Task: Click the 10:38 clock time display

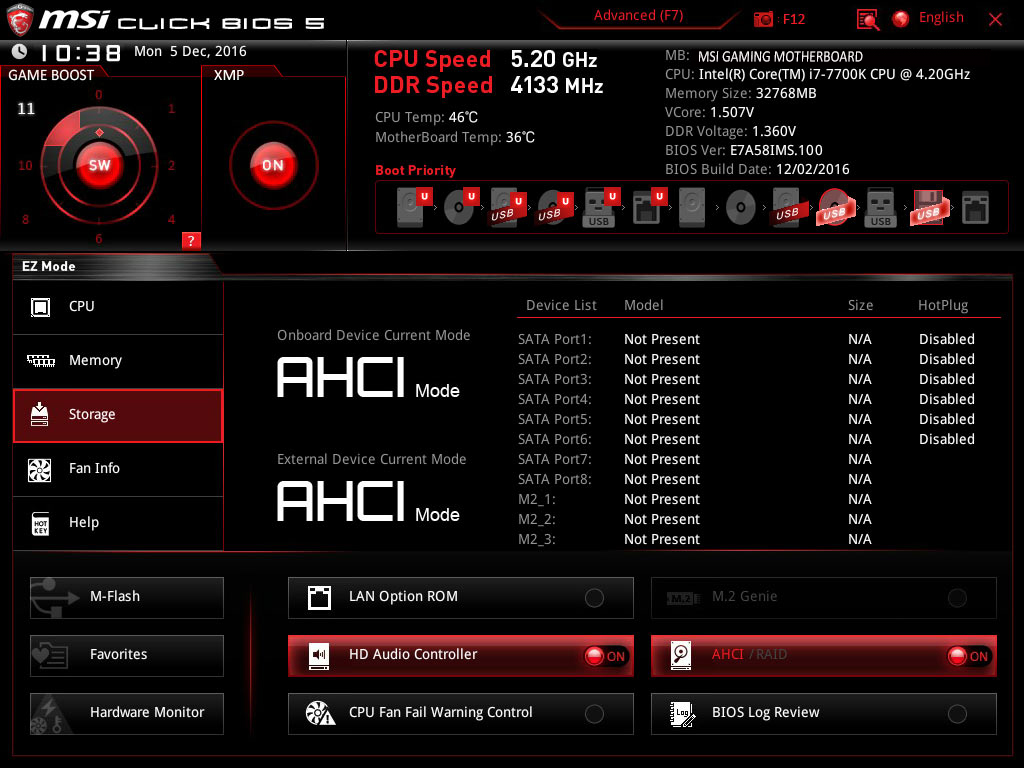Action: 80,52
